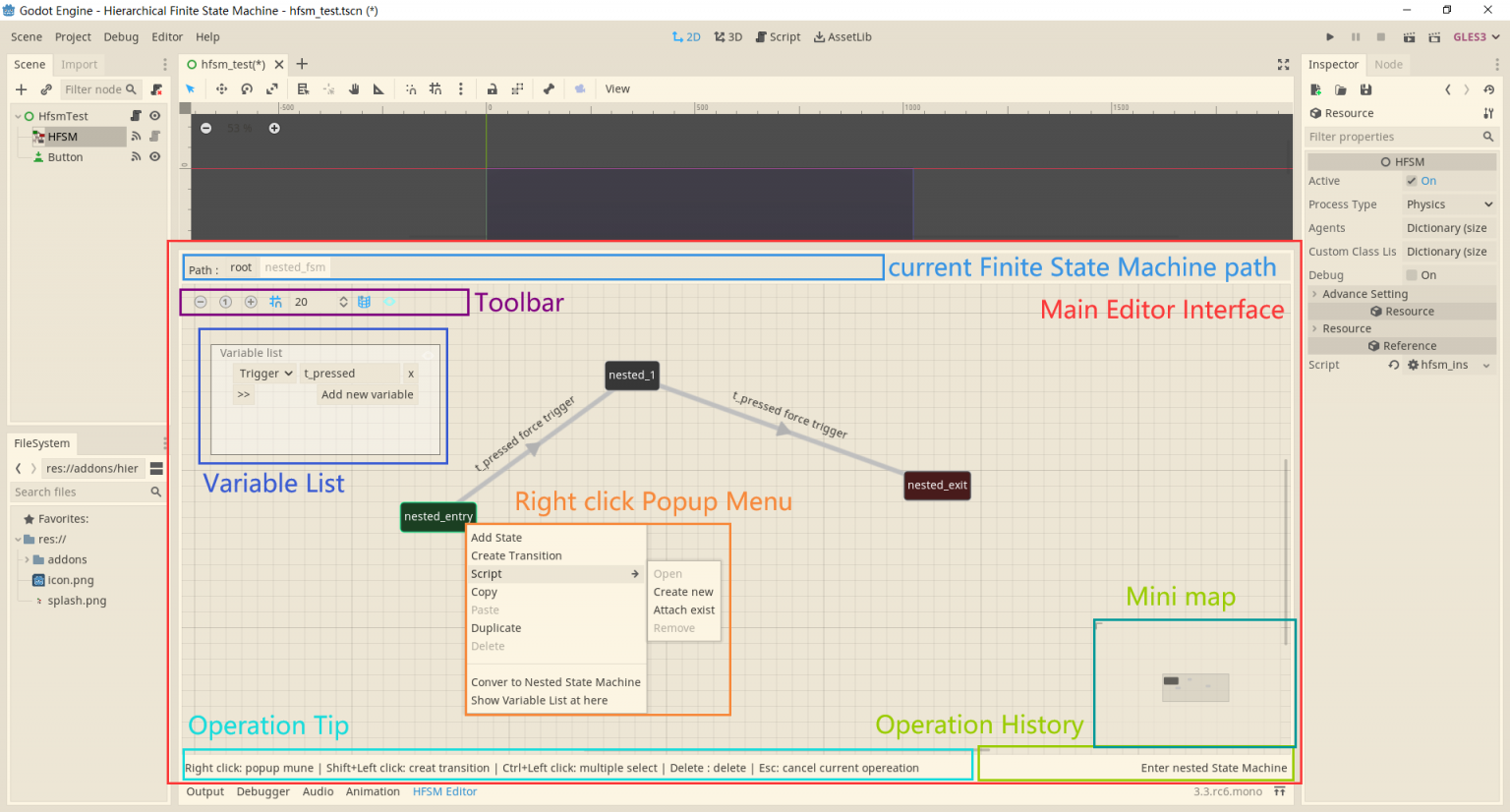1510x812 pixels.
Task: Select the Move tool in the 2D toolbar
Action: tap(221, 88)
